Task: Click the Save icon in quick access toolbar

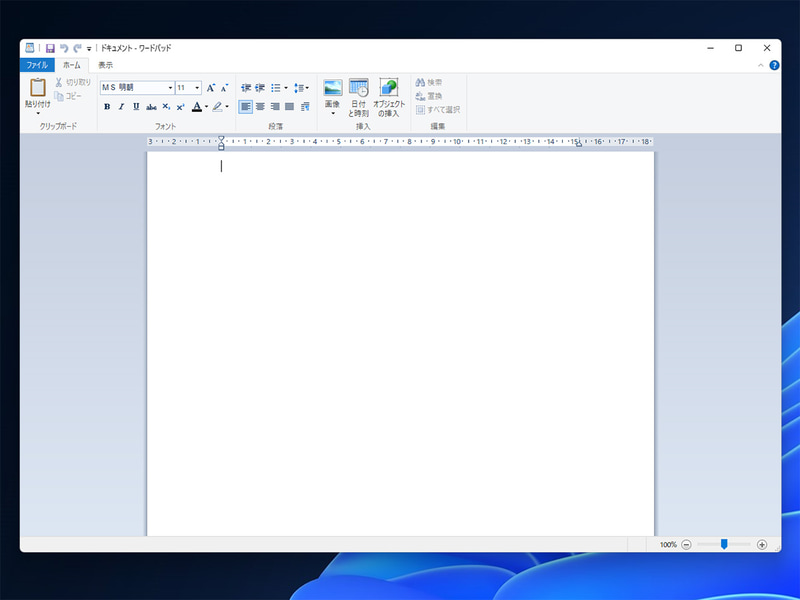Action: click(50, 48)
